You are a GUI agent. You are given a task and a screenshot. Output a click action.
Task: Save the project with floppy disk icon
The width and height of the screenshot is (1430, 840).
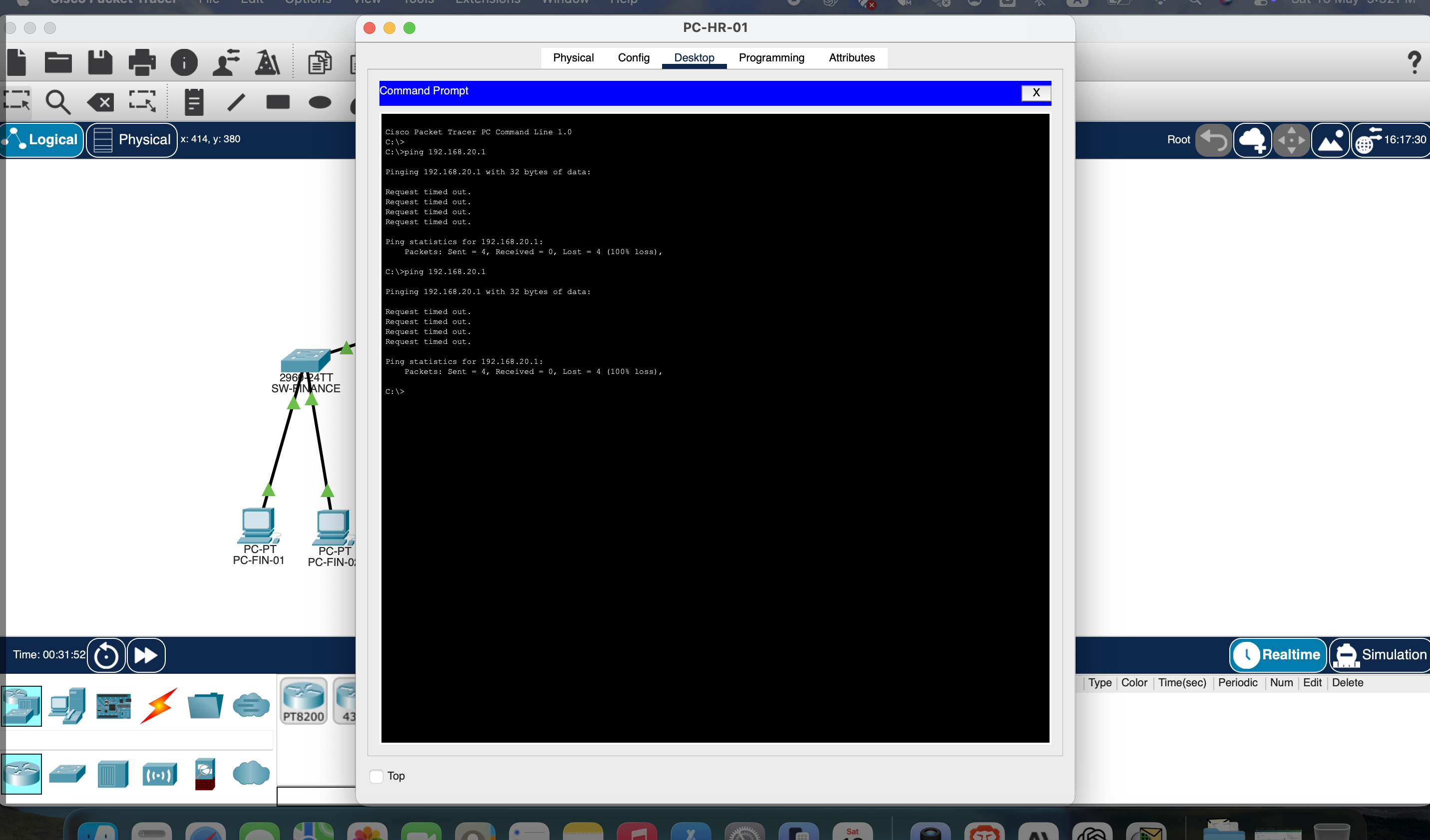click(100, 62)
